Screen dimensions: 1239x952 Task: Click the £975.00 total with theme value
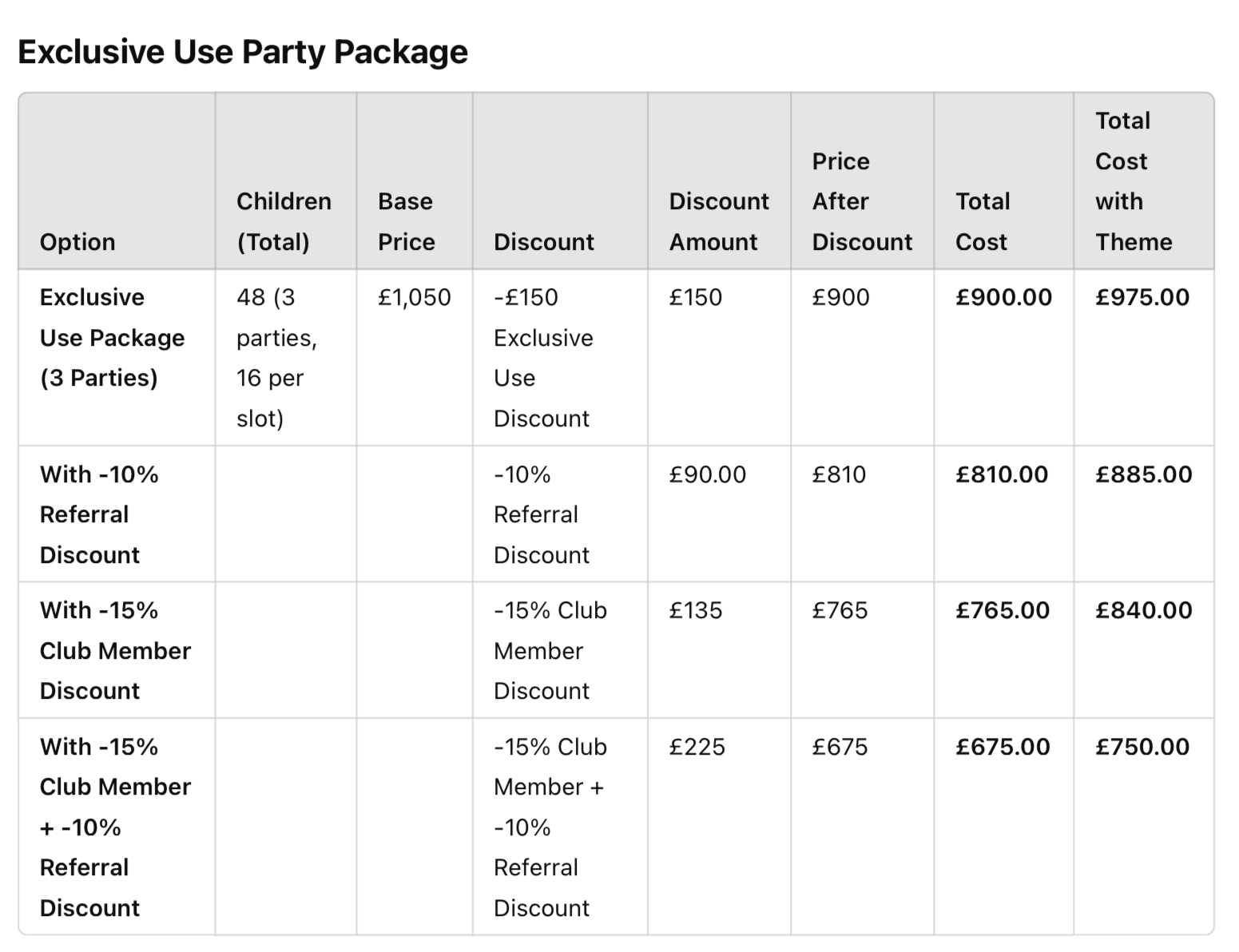point(1142,297)
